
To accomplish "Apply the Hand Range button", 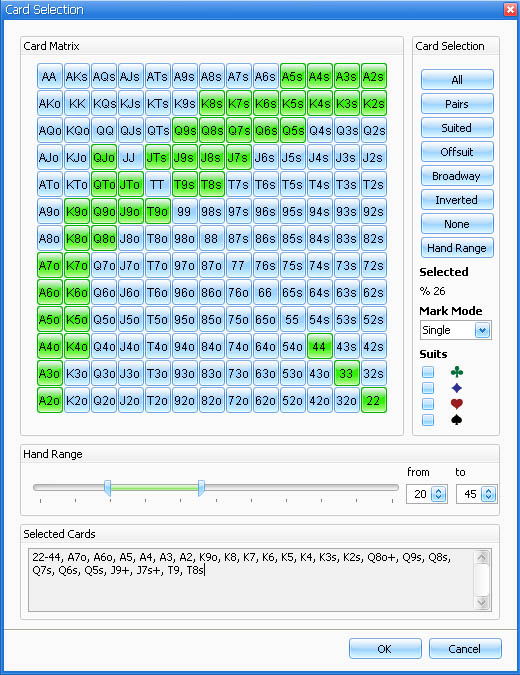I will [x=457, y=248].
